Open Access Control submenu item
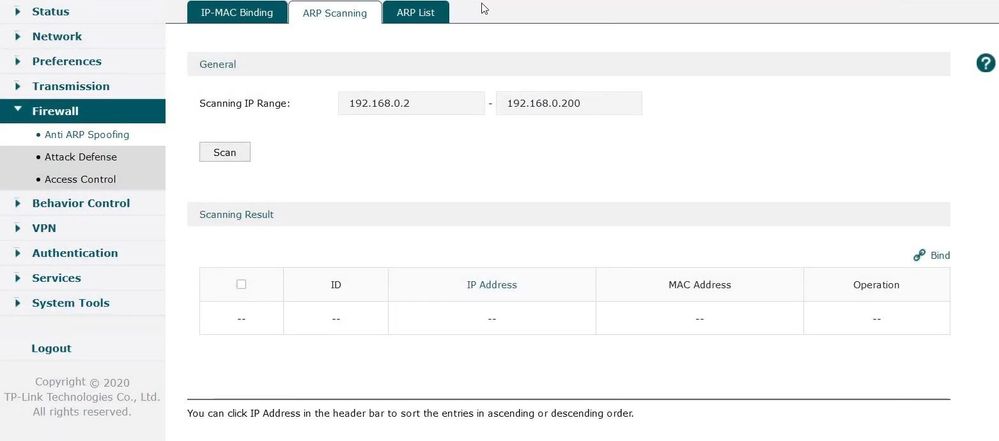The image size is (999, 441). click(x=80, y=179)
